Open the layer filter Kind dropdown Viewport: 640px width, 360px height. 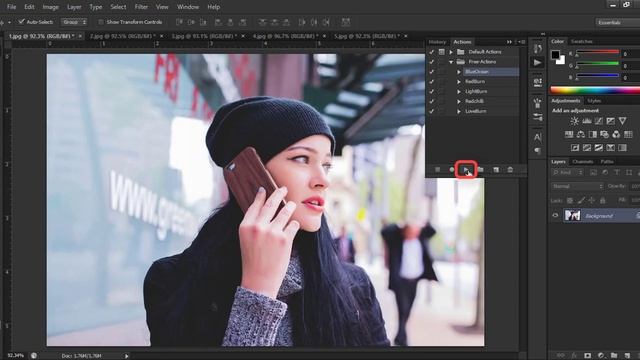click(x=567, y=173)
